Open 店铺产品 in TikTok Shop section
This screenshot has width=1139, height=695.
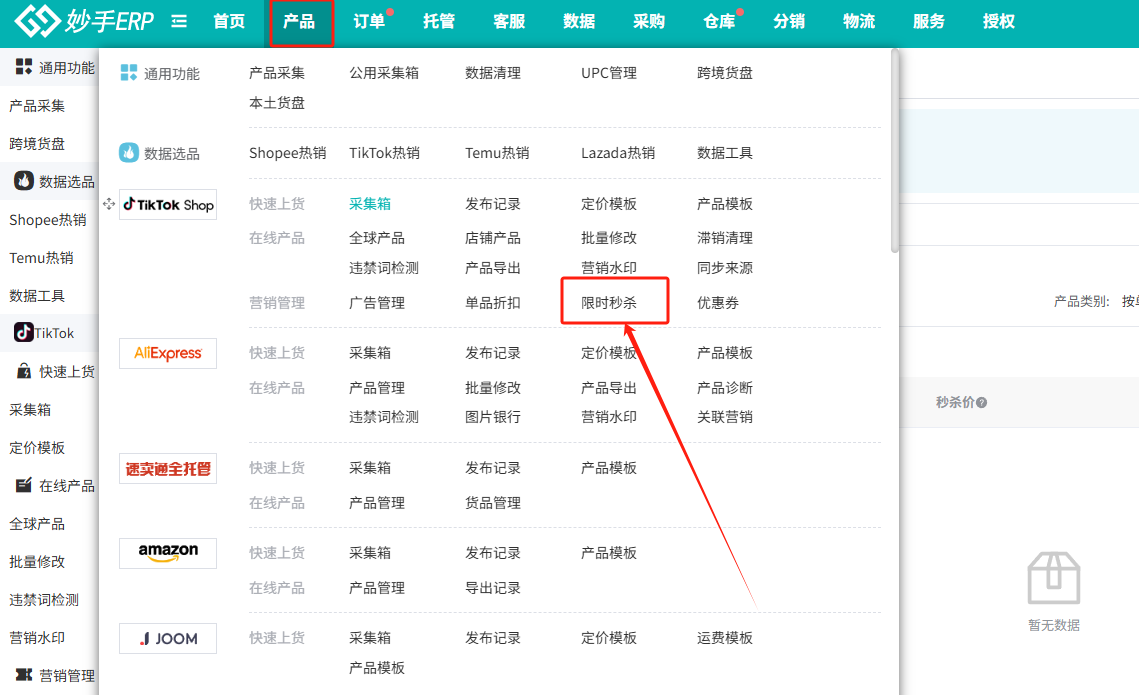[493, 238]
